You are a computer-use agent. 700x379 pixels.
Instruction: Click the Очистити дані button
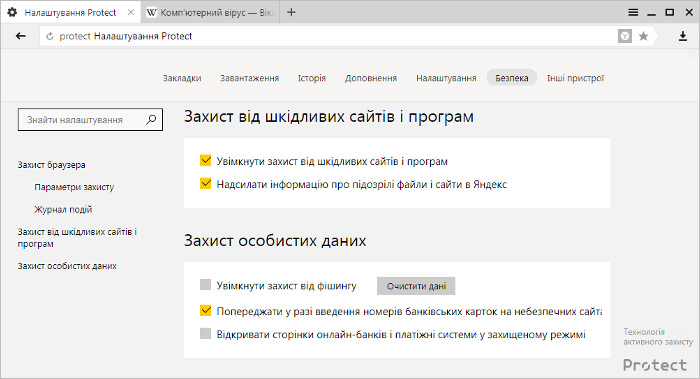tap(416, 286)
